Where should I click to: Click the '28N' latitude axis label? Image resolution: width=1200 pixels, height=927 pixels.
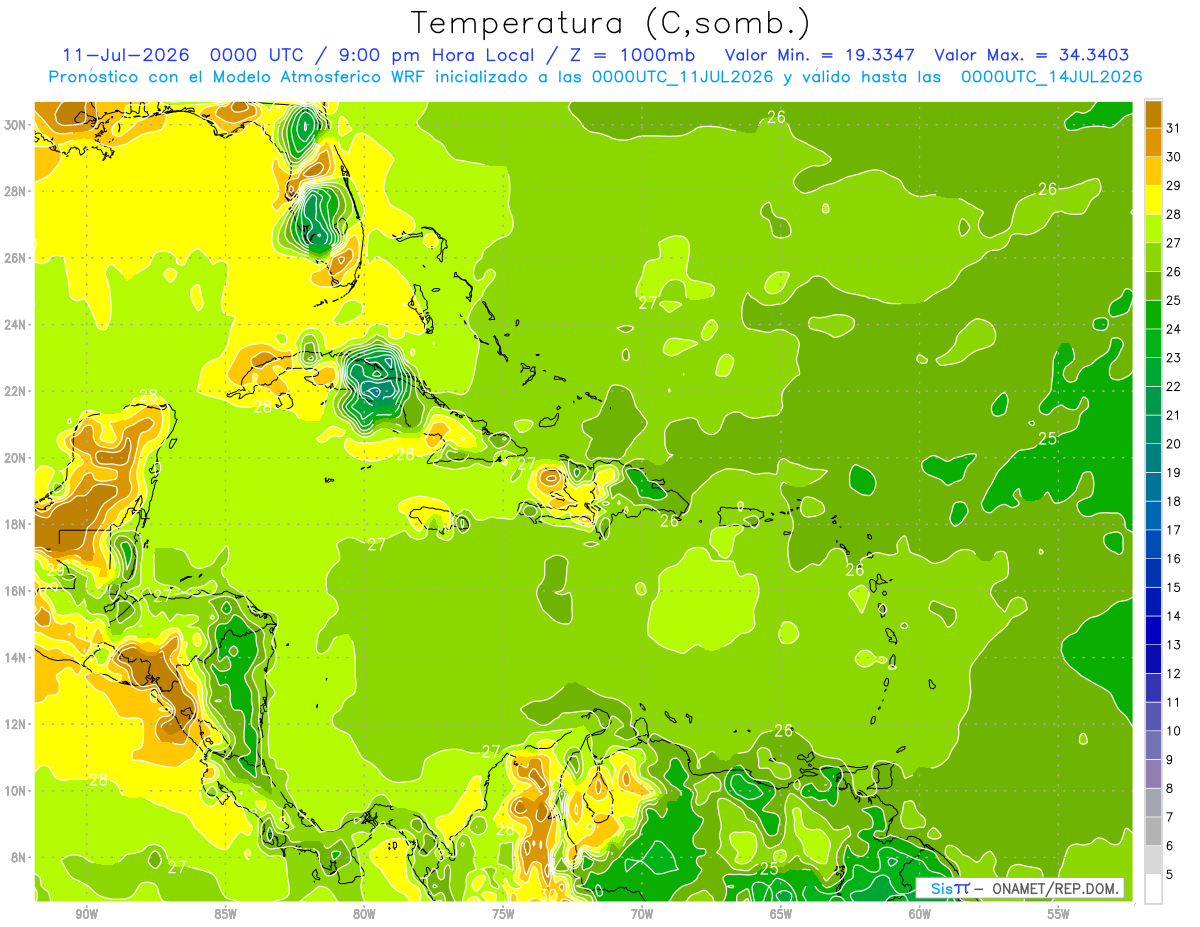click(x=15, y=191)
